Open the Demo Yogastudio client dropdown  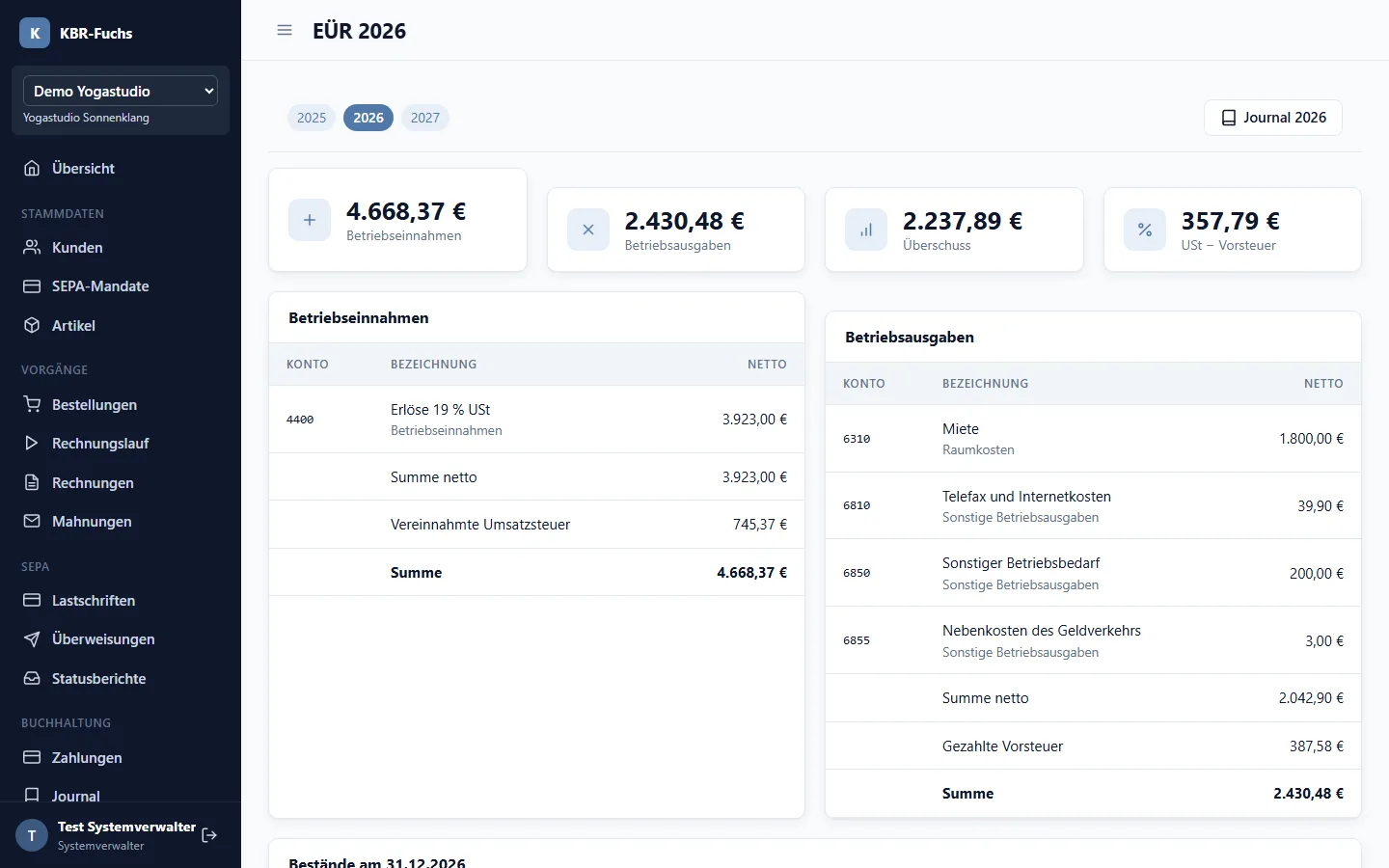tap(121, 91)
